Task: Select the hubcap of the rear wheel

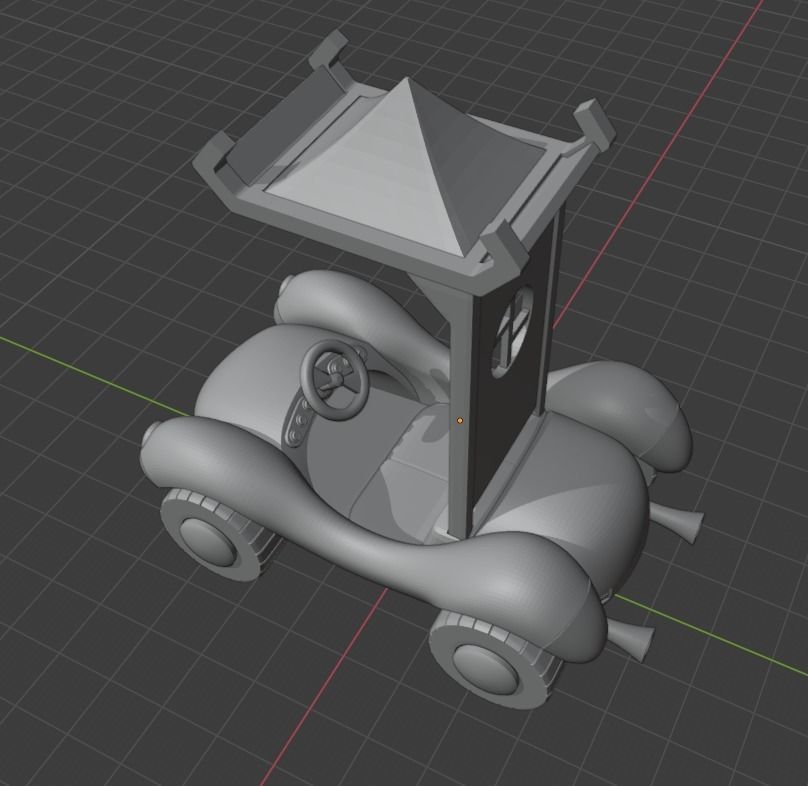Action: coord(485,668)
